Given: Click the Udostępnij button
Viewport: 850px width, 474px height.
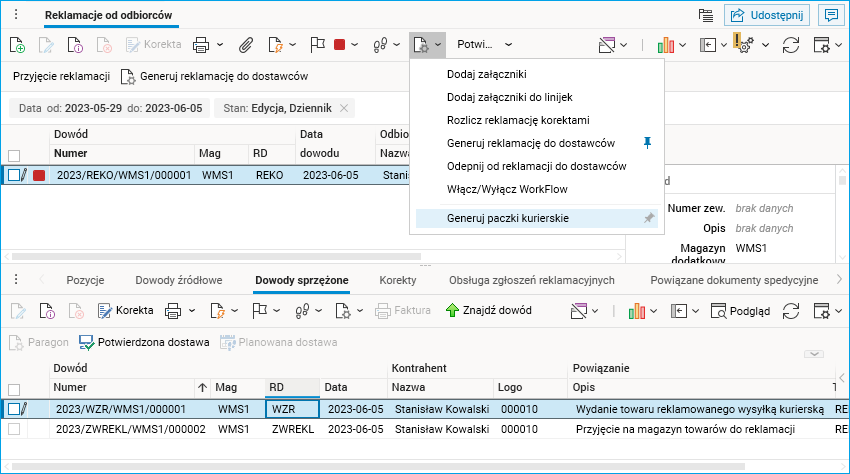Looking at the screenshot, I should click(x=767, y=15).
